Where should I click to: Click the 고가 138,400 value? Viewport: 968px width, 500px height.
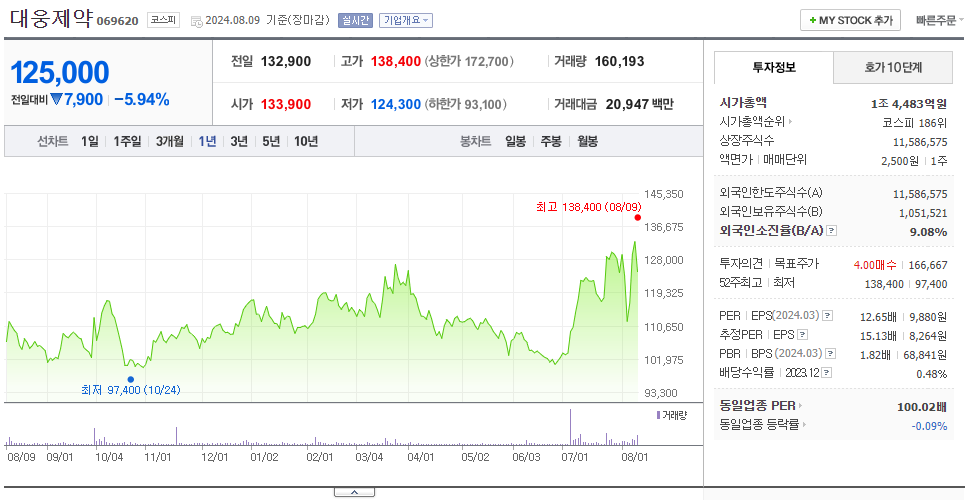click(x=396, y=62)
